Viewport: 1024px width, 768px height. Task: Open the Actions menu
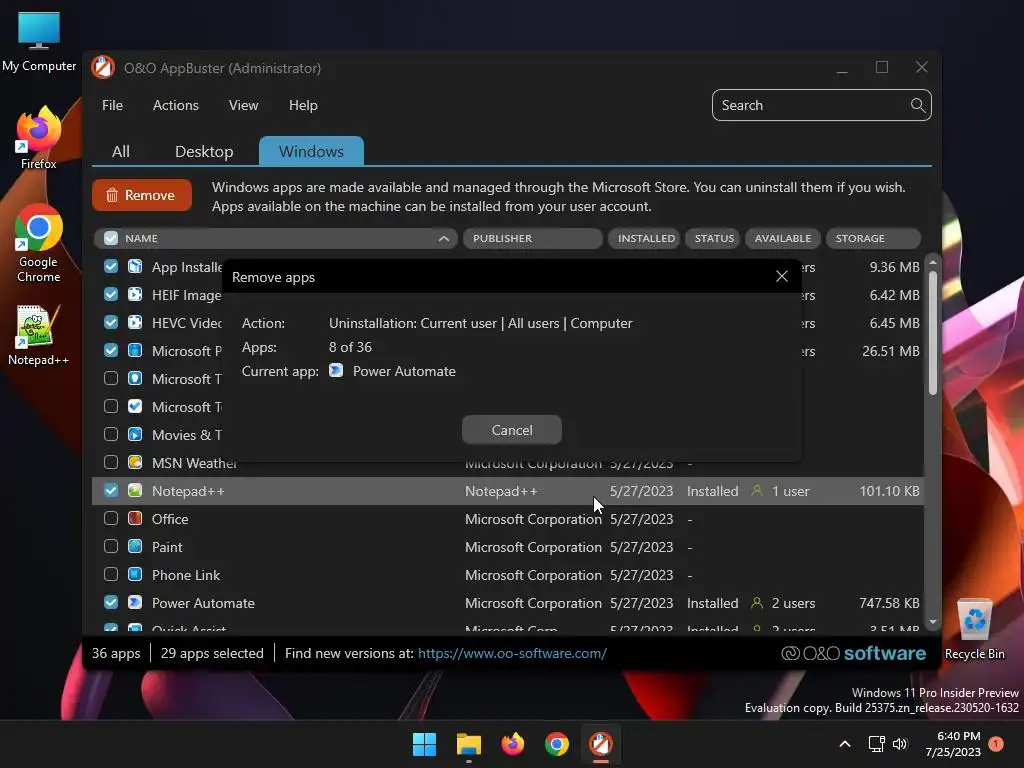point(176,105)
